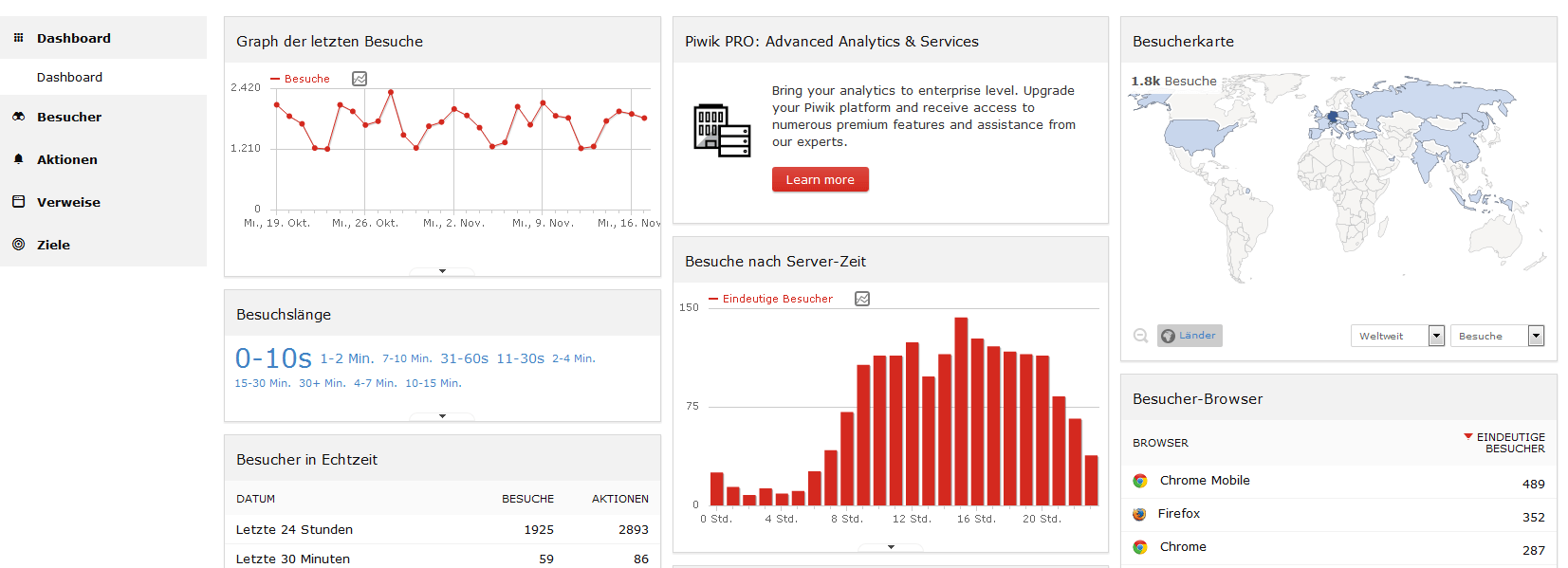Open the Besucher menu section
Screen dimensions: 1568x568
point(103,117)
